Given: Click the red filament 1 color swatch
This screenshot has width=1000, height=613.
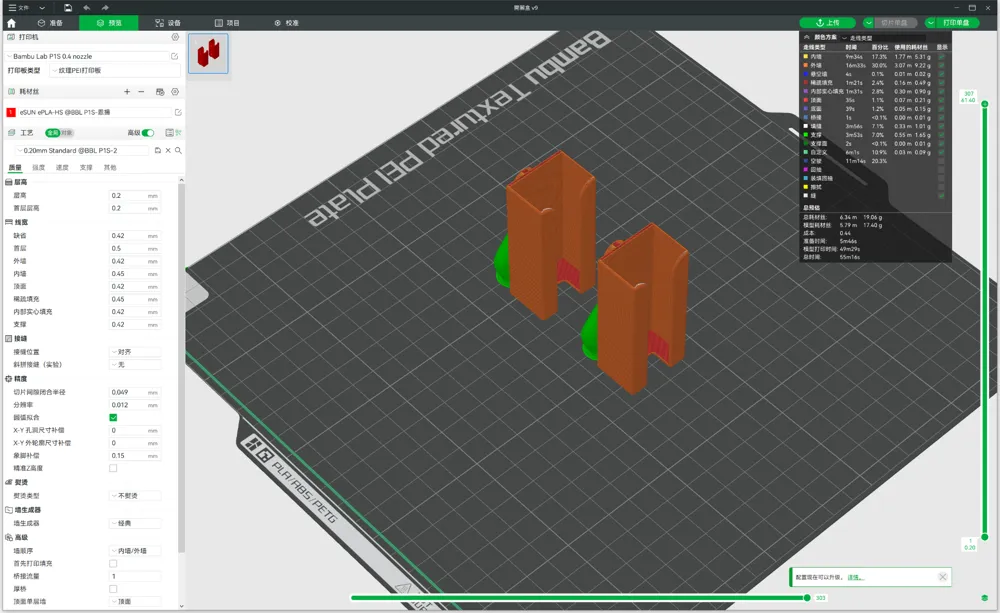Looking at the screenshot, I should (11, 112).
